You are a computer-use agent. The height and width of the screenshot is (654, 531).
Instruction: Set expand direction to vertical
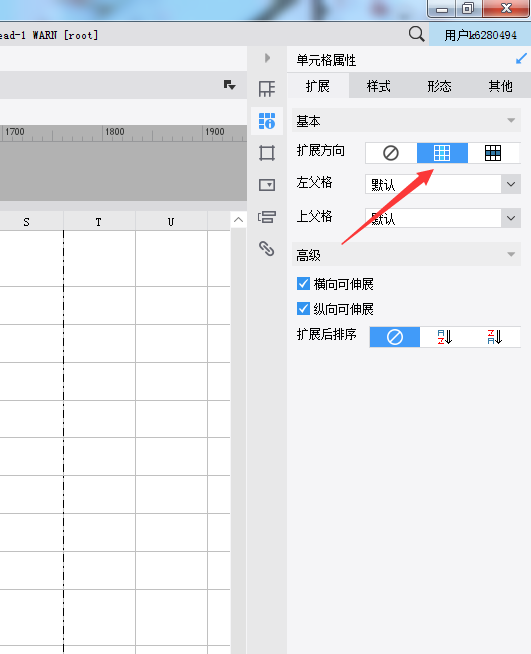(x=442, y=153)
